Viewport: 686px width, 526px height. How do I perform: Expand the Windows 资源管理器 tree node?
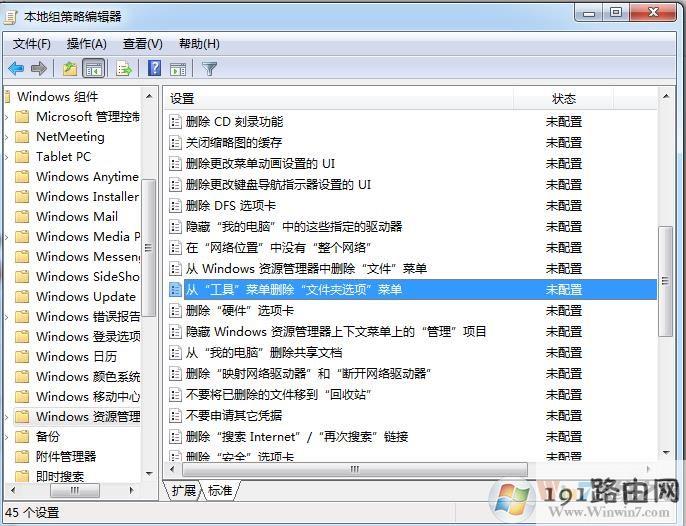7,417
